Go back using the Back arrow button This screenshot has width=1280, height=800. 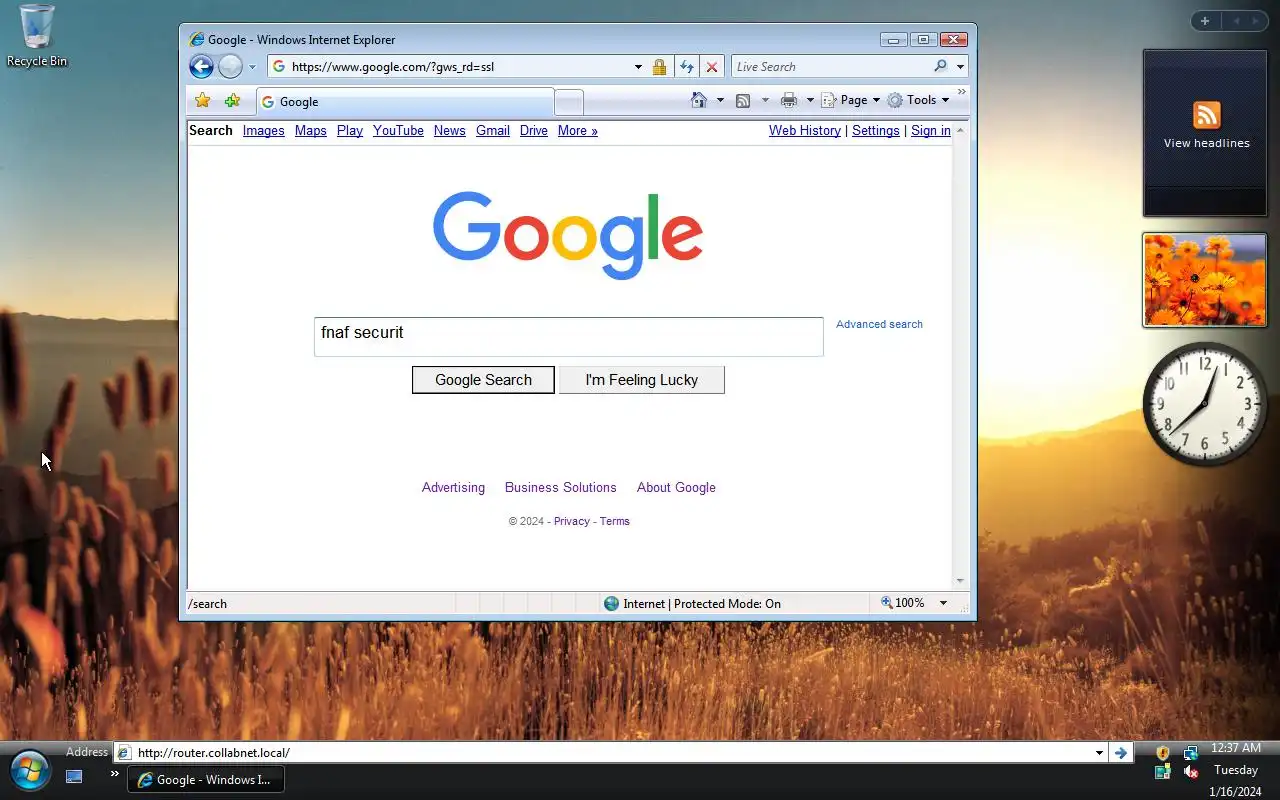click(201, 67)
